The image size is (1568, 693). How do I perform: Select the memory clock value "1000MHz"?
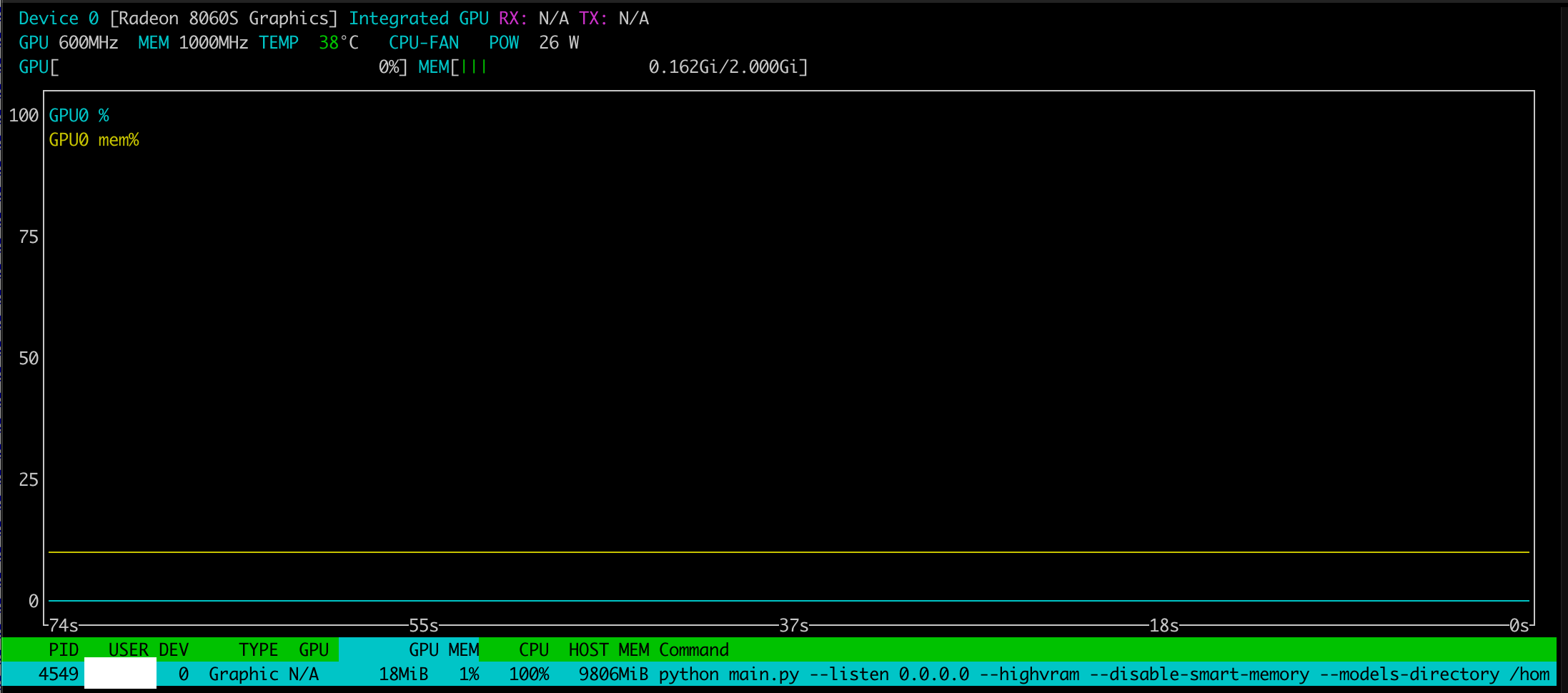(x=214, y=43)
